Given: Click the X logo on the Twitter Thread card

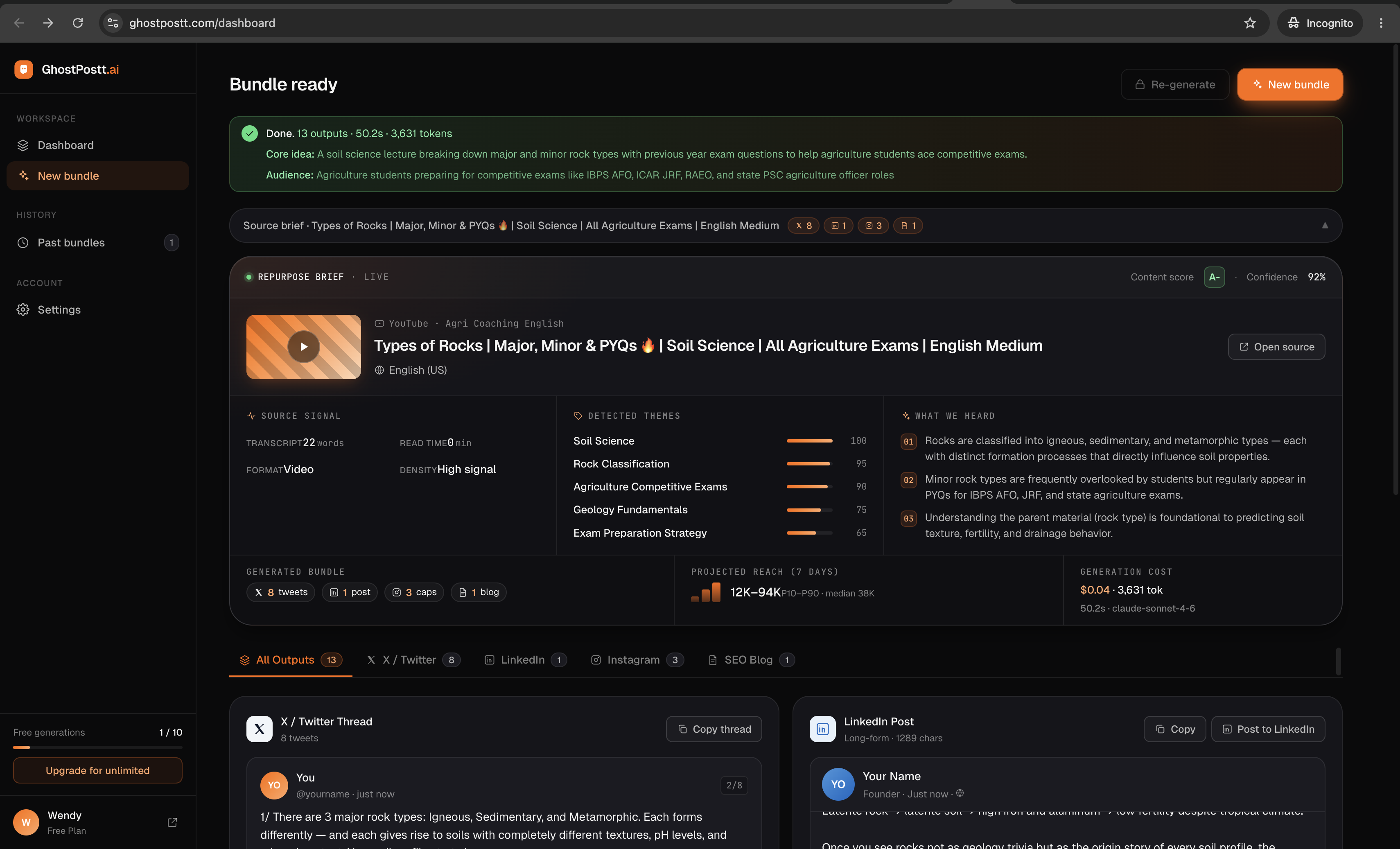Looking at the screenshot, I should coord(259,729).
